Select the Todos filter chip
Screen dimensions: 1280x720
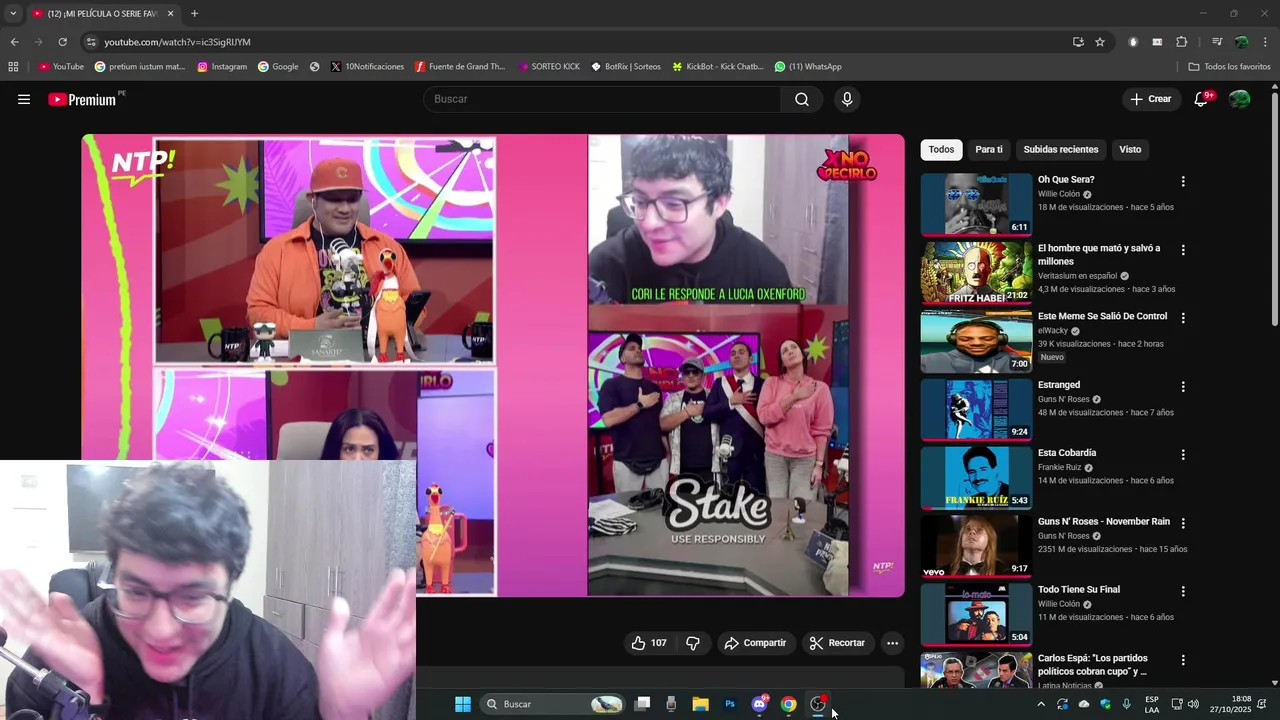[x=941, y=149]
